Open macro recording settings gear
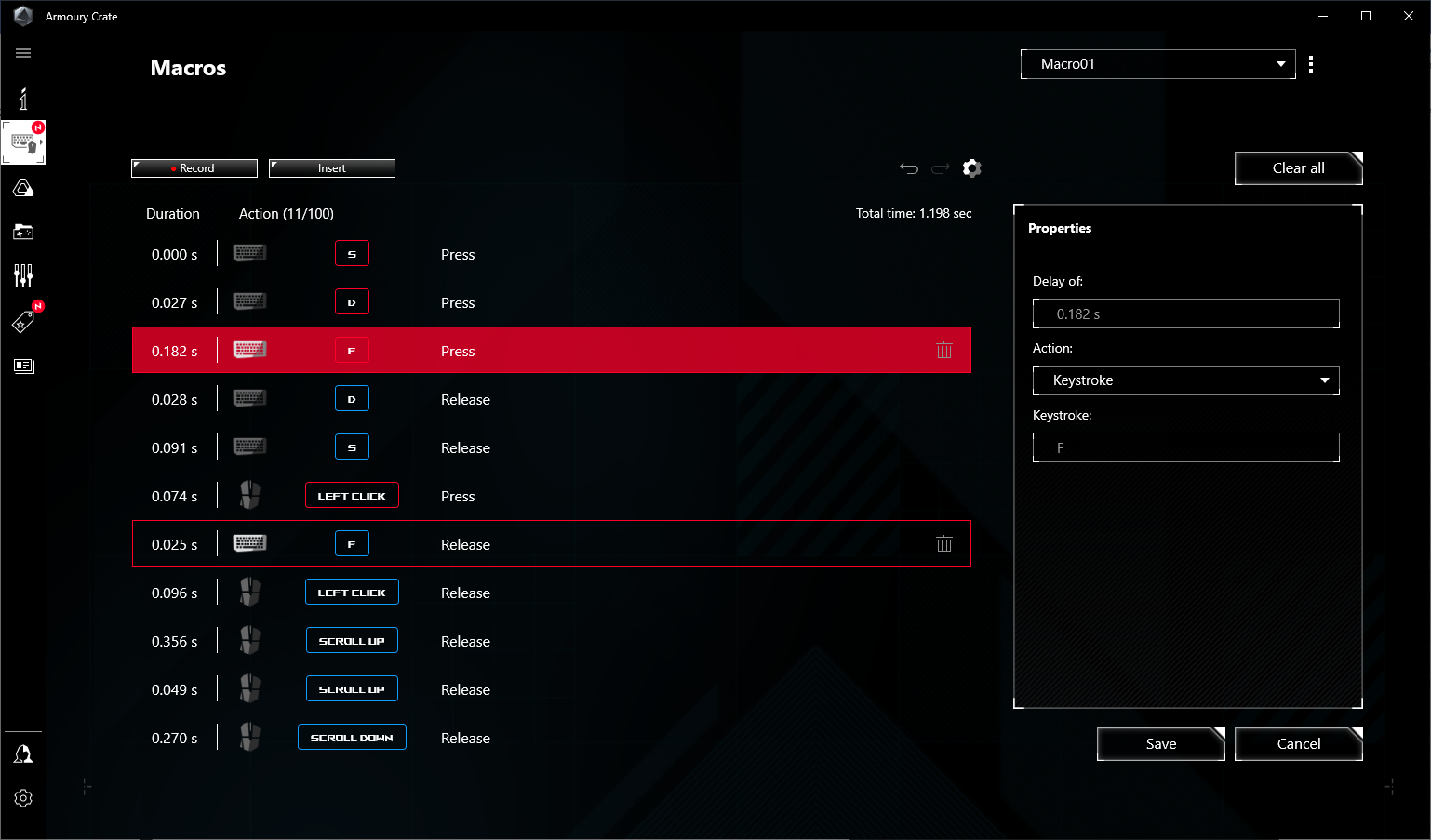 [x=972, y=168]
